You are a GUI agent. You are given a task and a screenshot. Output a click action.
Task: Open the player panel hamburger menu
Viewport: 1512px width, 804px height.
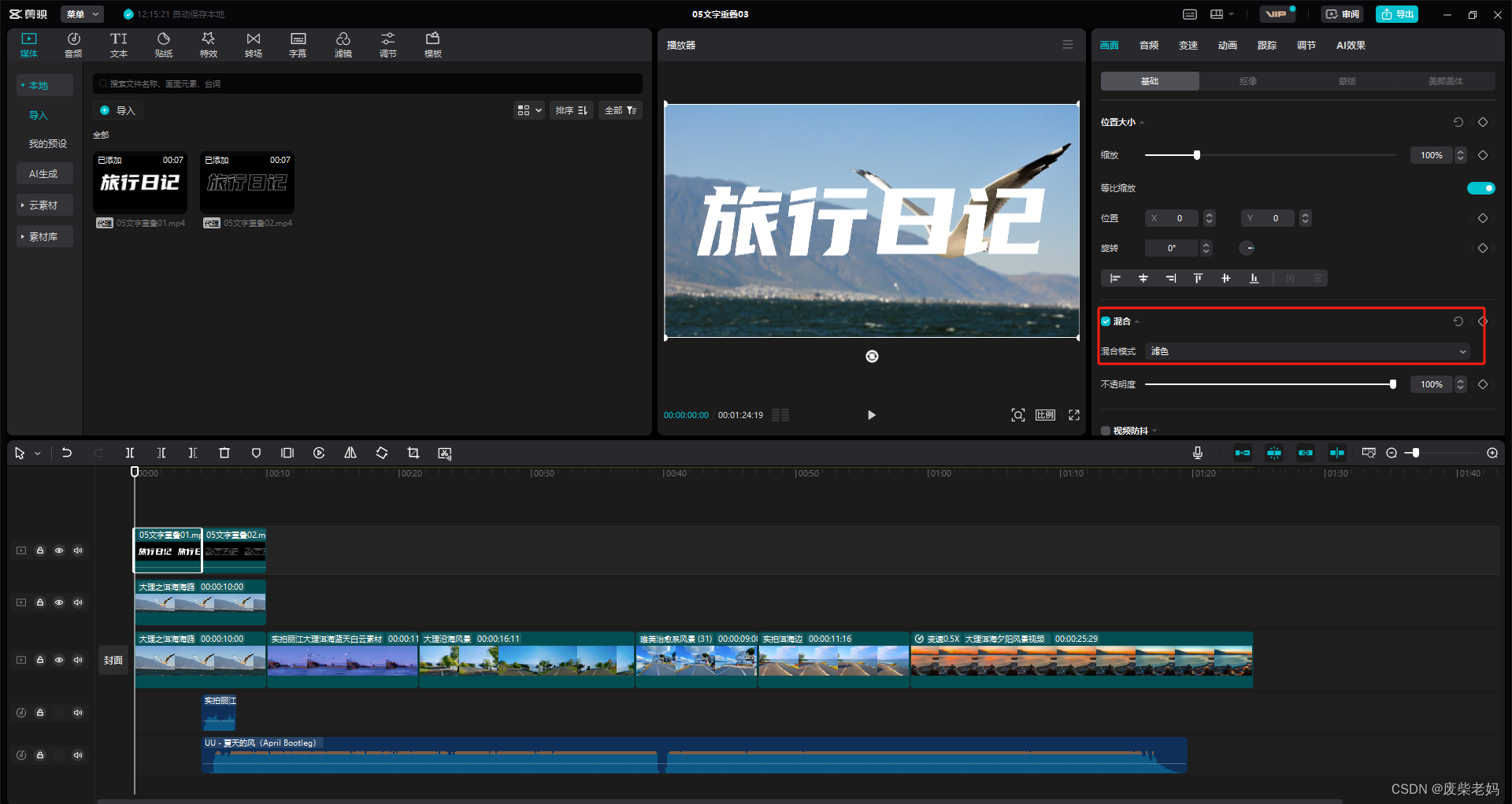(x=1068, y=45)
